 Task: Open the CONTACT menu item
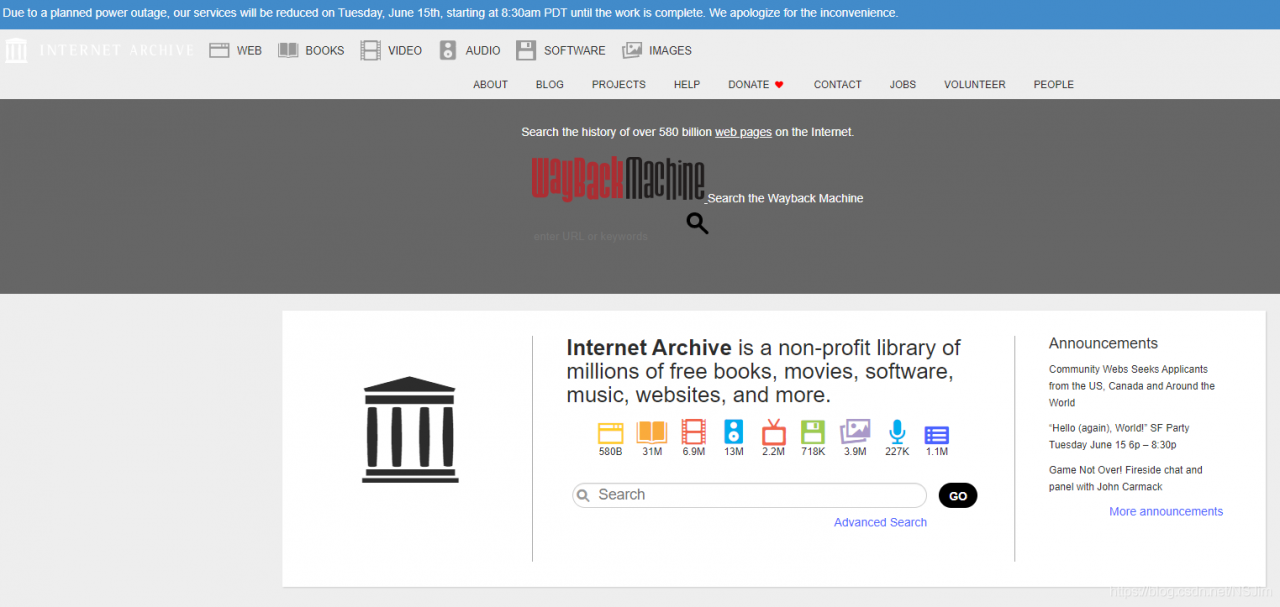pyautogui.click(x=838, y=85)
